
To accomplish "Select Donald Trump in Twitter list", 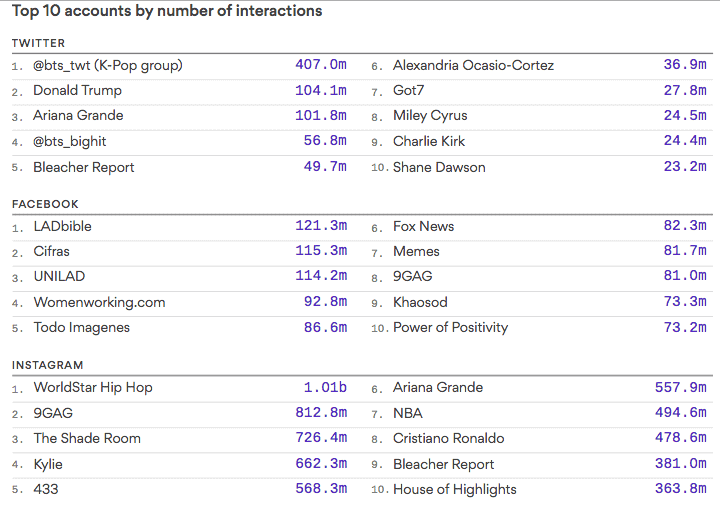I will coord(77,90).
